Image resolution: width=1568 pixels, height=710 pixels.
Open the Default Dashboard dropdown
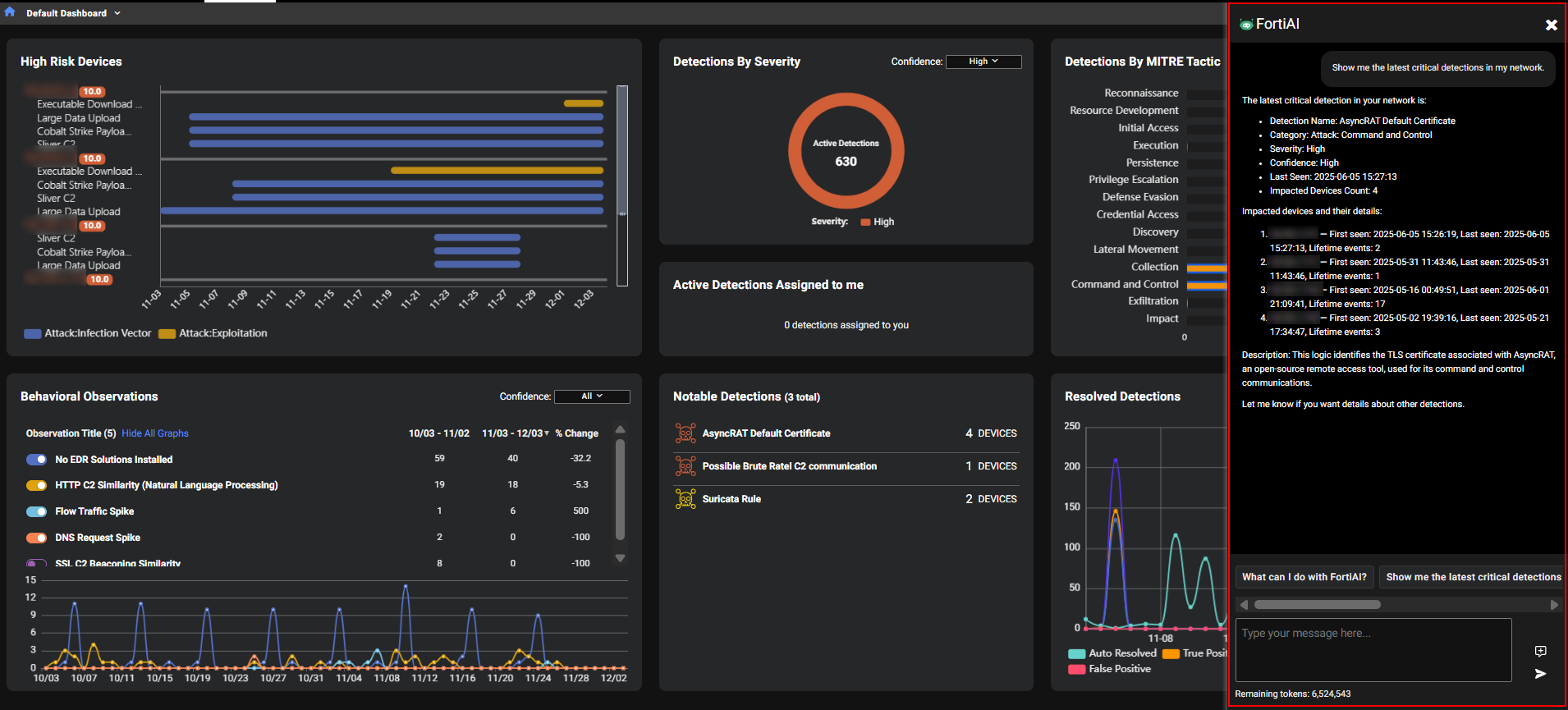117,13
